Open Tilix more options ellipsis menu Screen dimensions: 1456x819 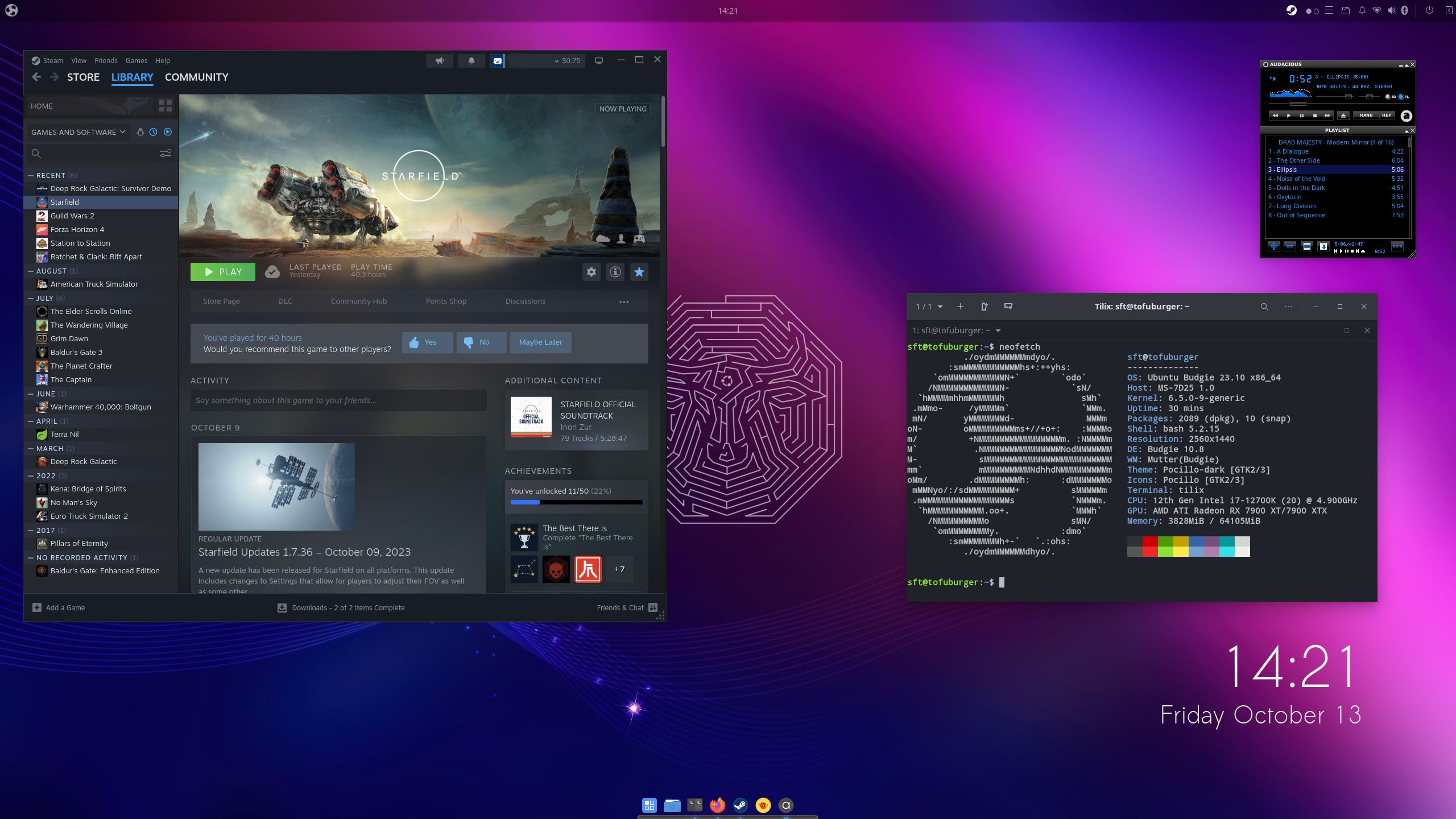click(1288, 307)
